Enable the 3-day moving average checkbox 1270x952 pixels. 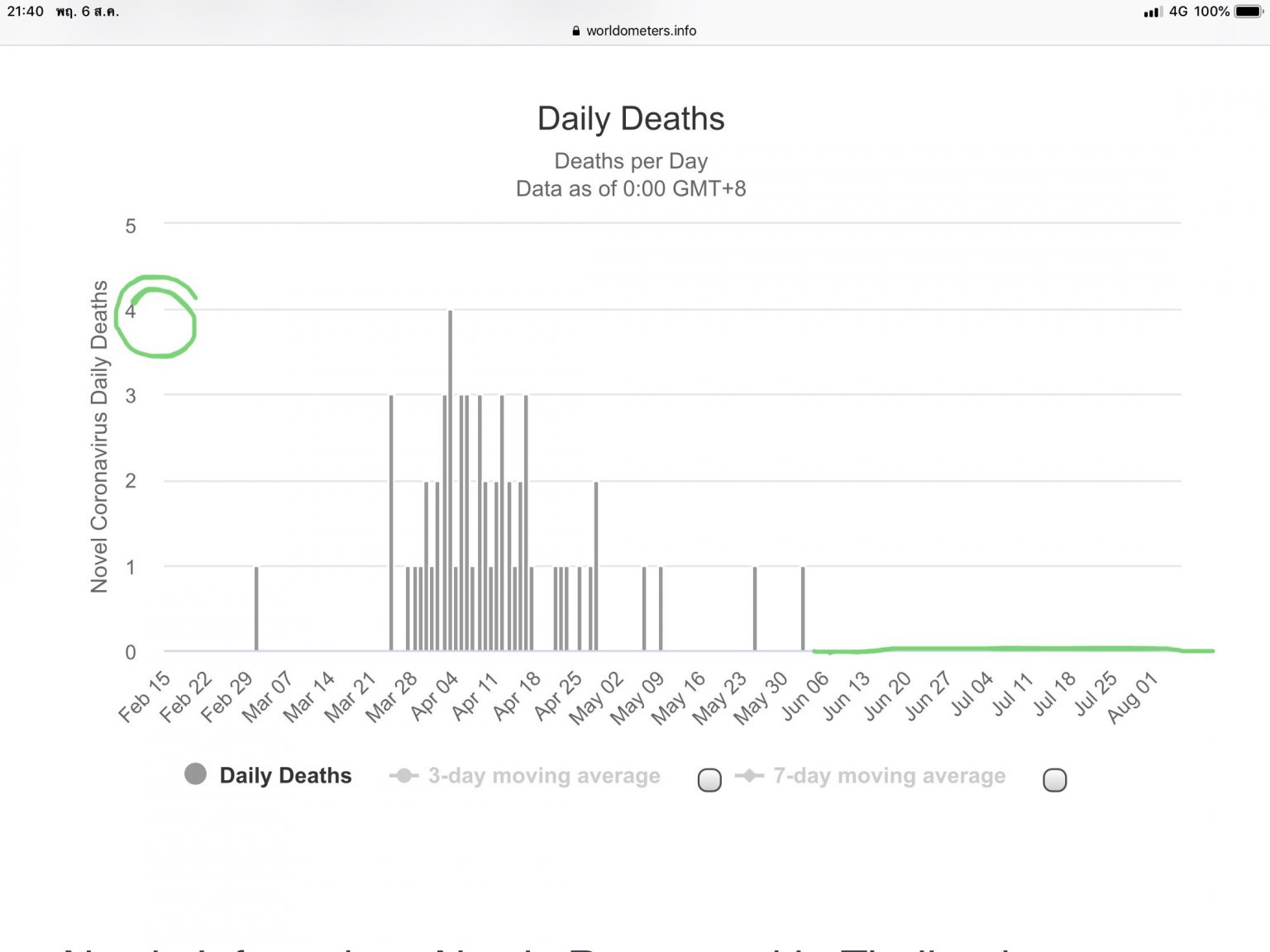[709, 779]
